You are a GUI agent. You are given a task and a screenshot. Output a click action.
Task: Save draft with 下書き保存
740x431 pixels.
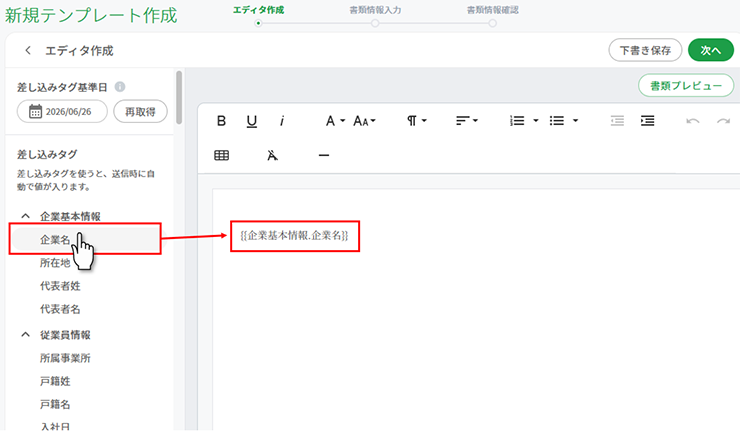pos(645,50)
